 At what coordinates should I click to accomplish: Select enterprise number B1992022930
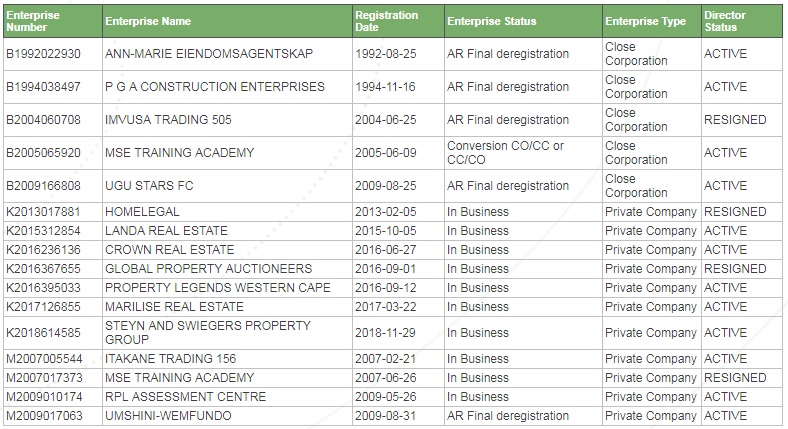(43, 54)
